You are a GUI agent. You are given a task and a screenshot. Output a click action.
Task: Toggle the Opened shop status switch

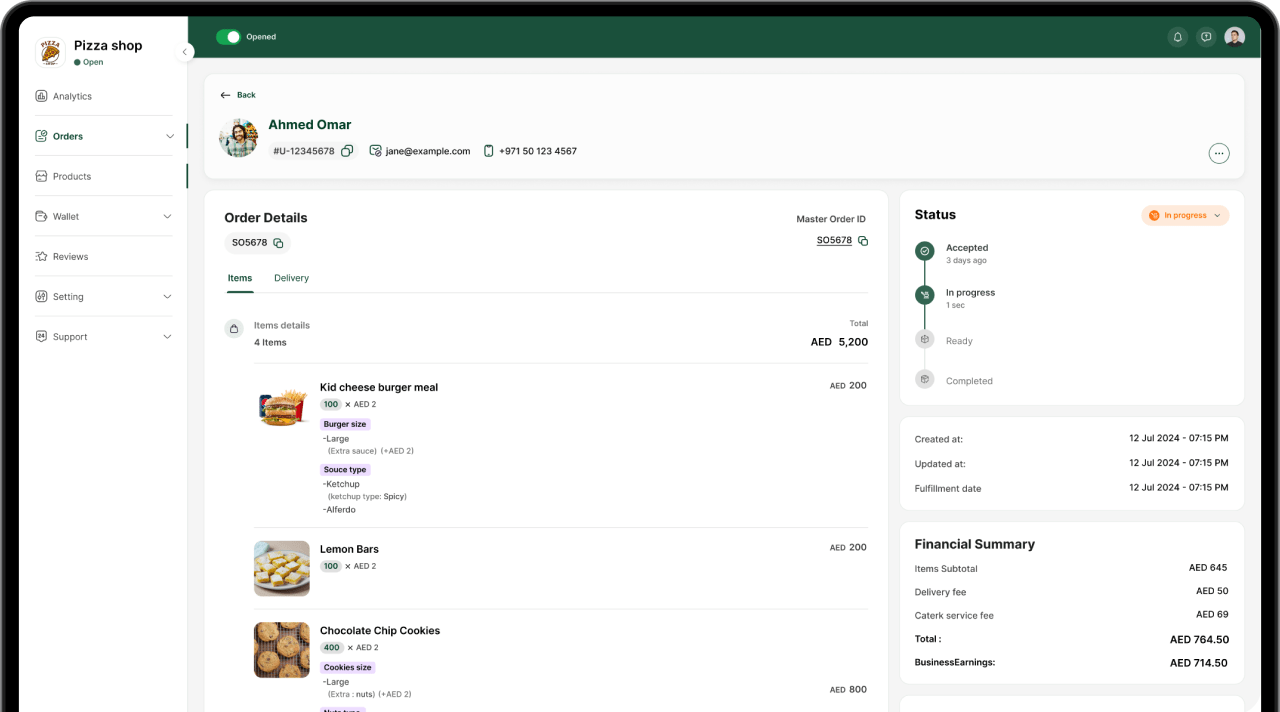[228, 37]
